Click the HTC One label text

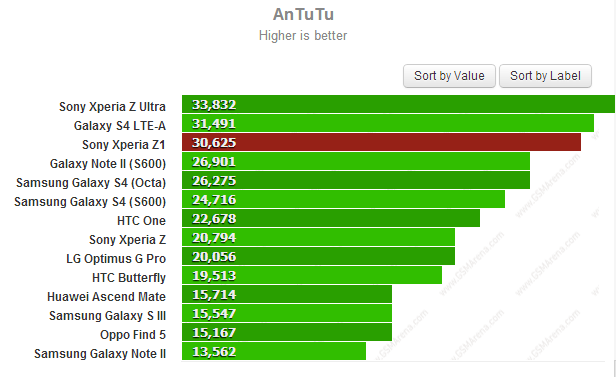pos(141,221)
